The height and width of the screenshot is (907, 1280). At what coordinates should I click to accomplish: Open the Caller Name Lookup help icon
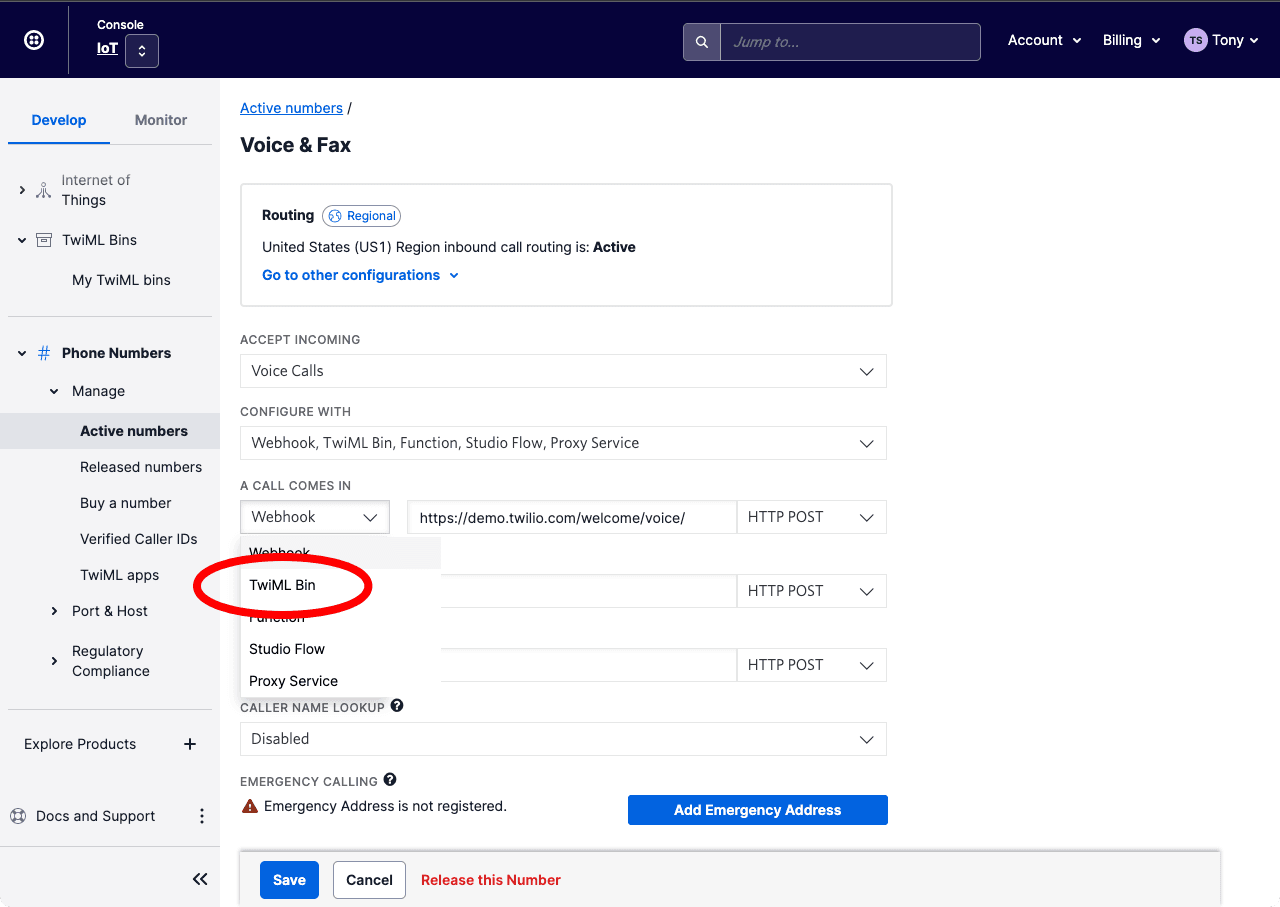tap(397, 705)
